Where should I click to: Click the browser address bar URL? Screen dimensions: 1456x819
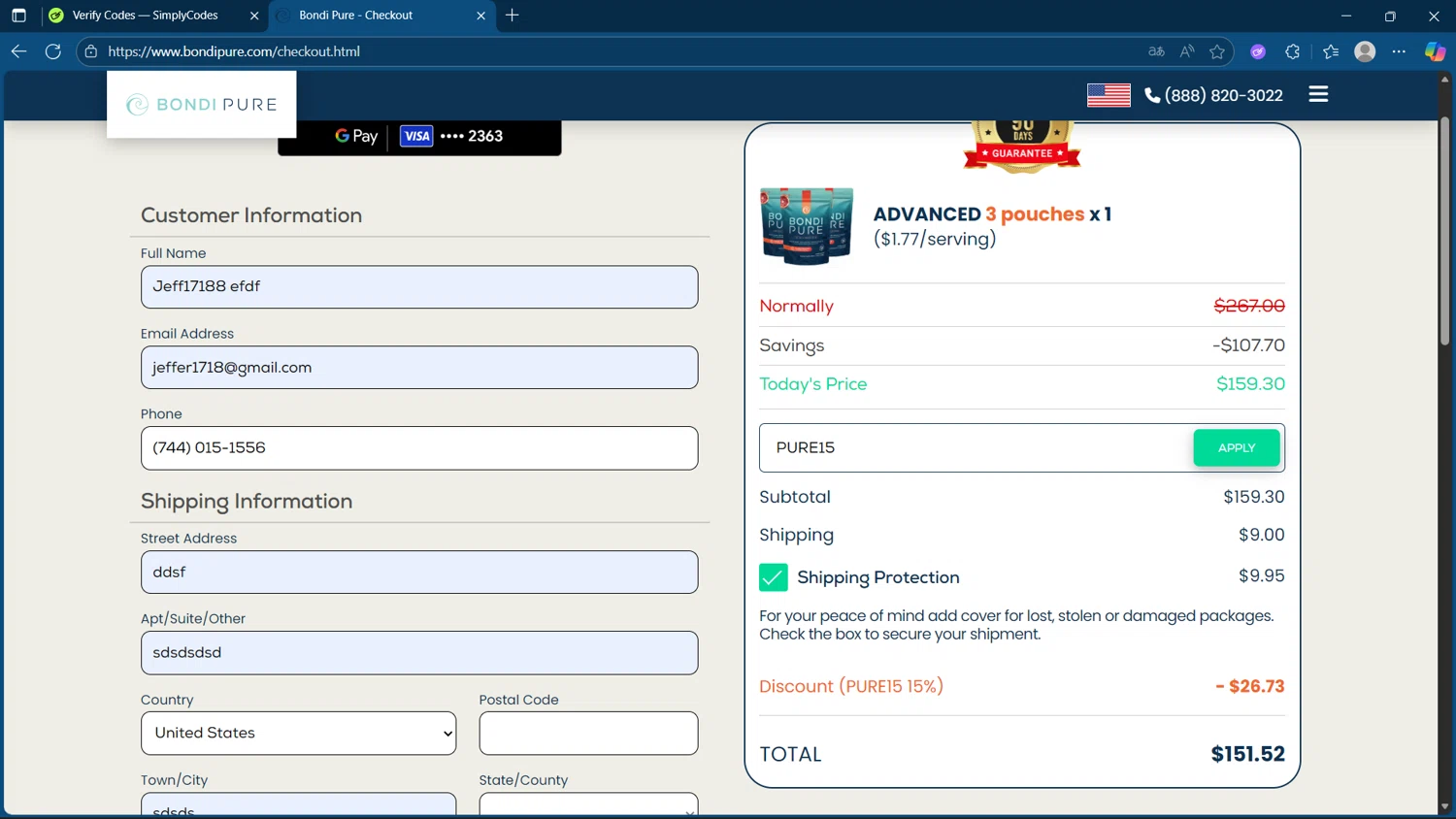[234, 51]
